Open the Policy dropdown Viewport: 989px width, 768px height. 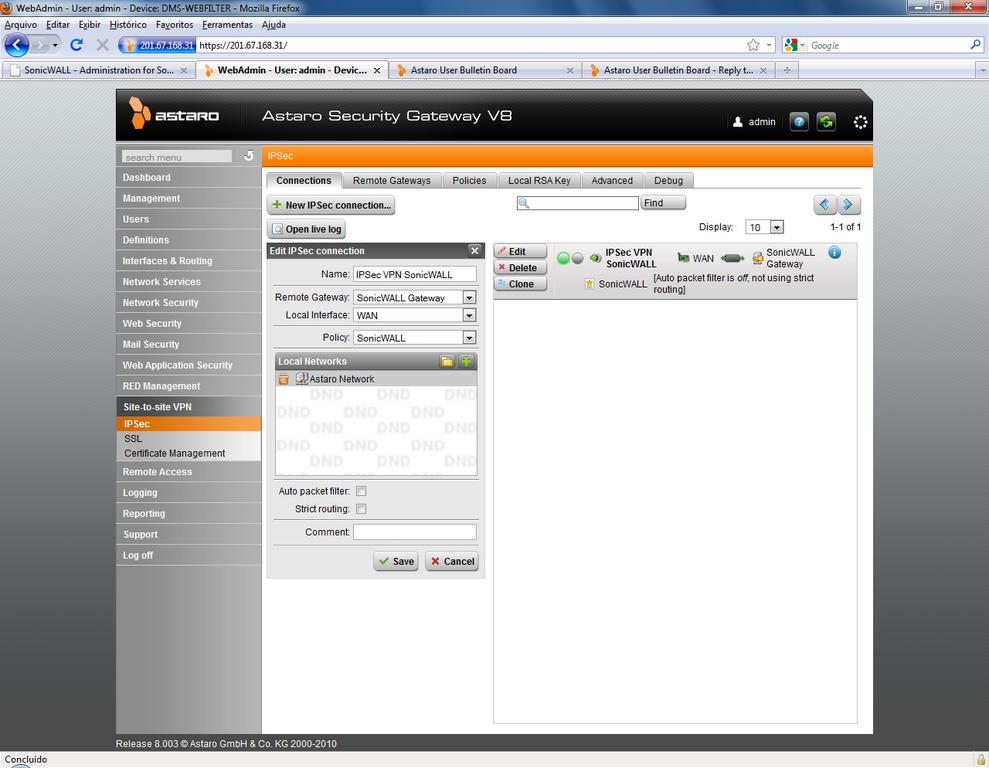tap(469, 338)
